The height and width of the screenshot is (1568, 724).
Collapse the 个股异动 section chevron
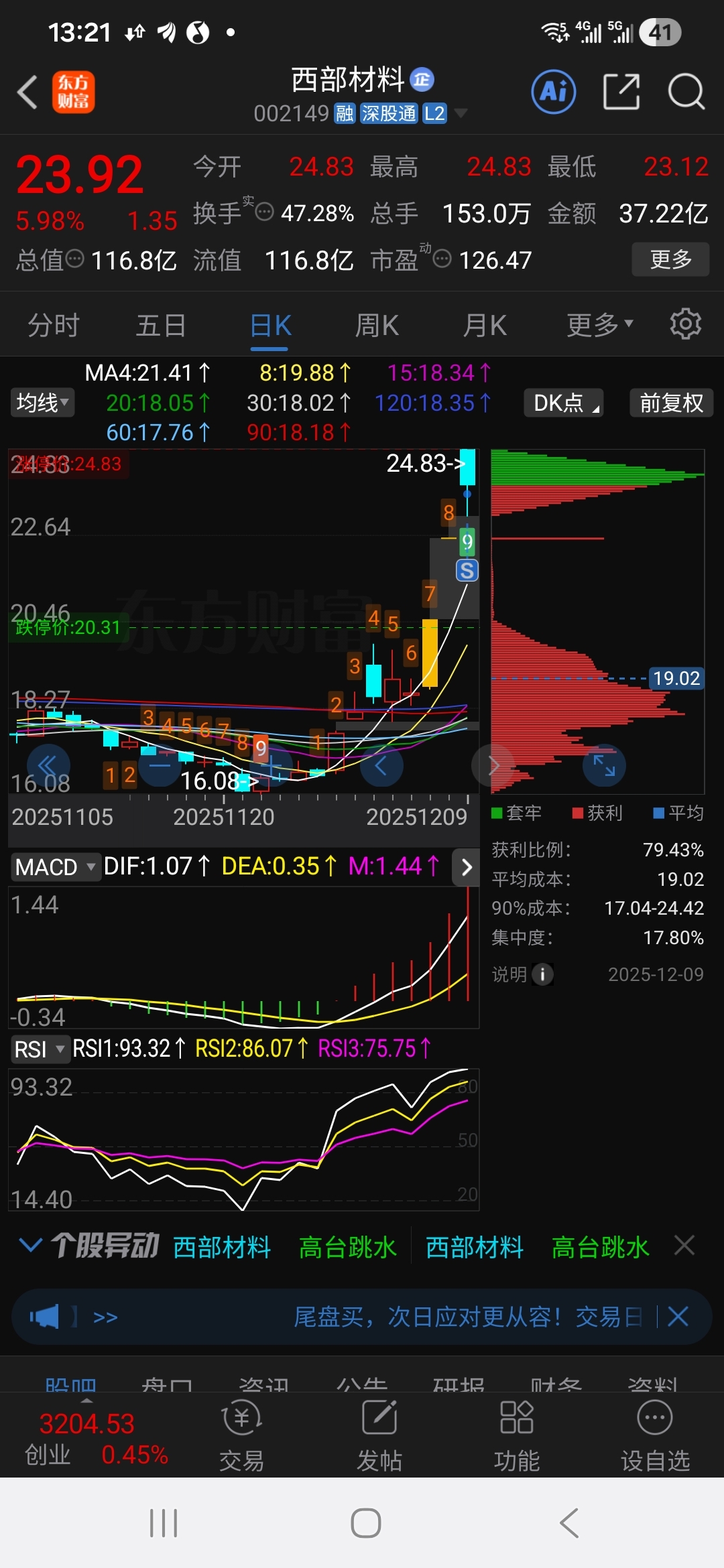pos(30,1245)
